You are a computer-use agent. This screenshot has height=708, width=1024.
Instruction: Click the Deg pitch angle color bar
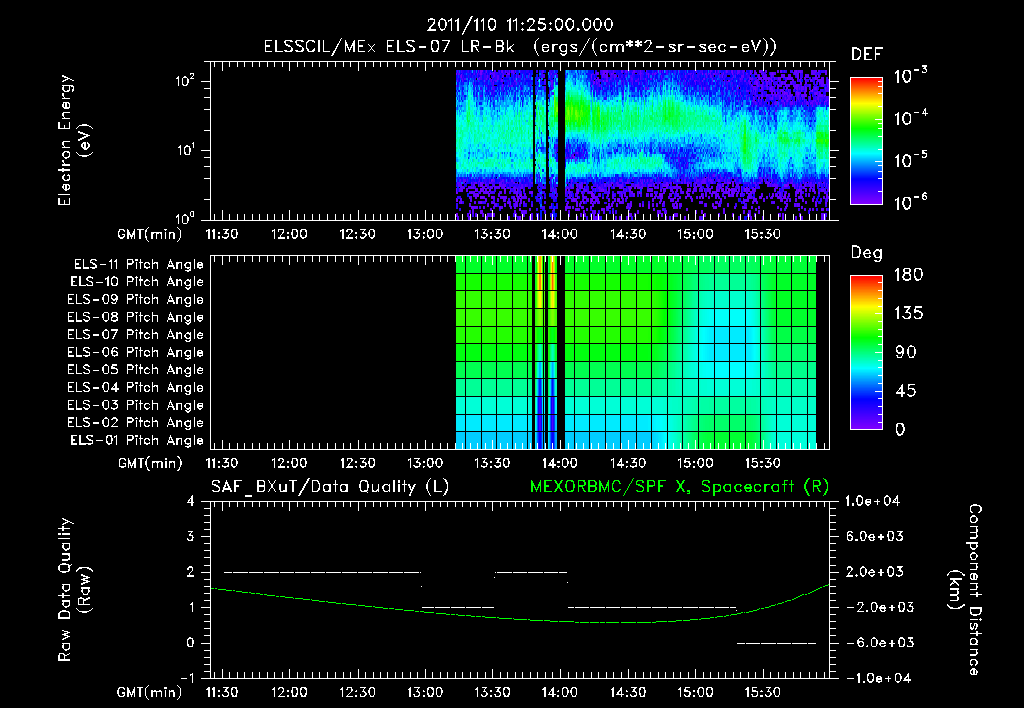click(x=866, y=353)
